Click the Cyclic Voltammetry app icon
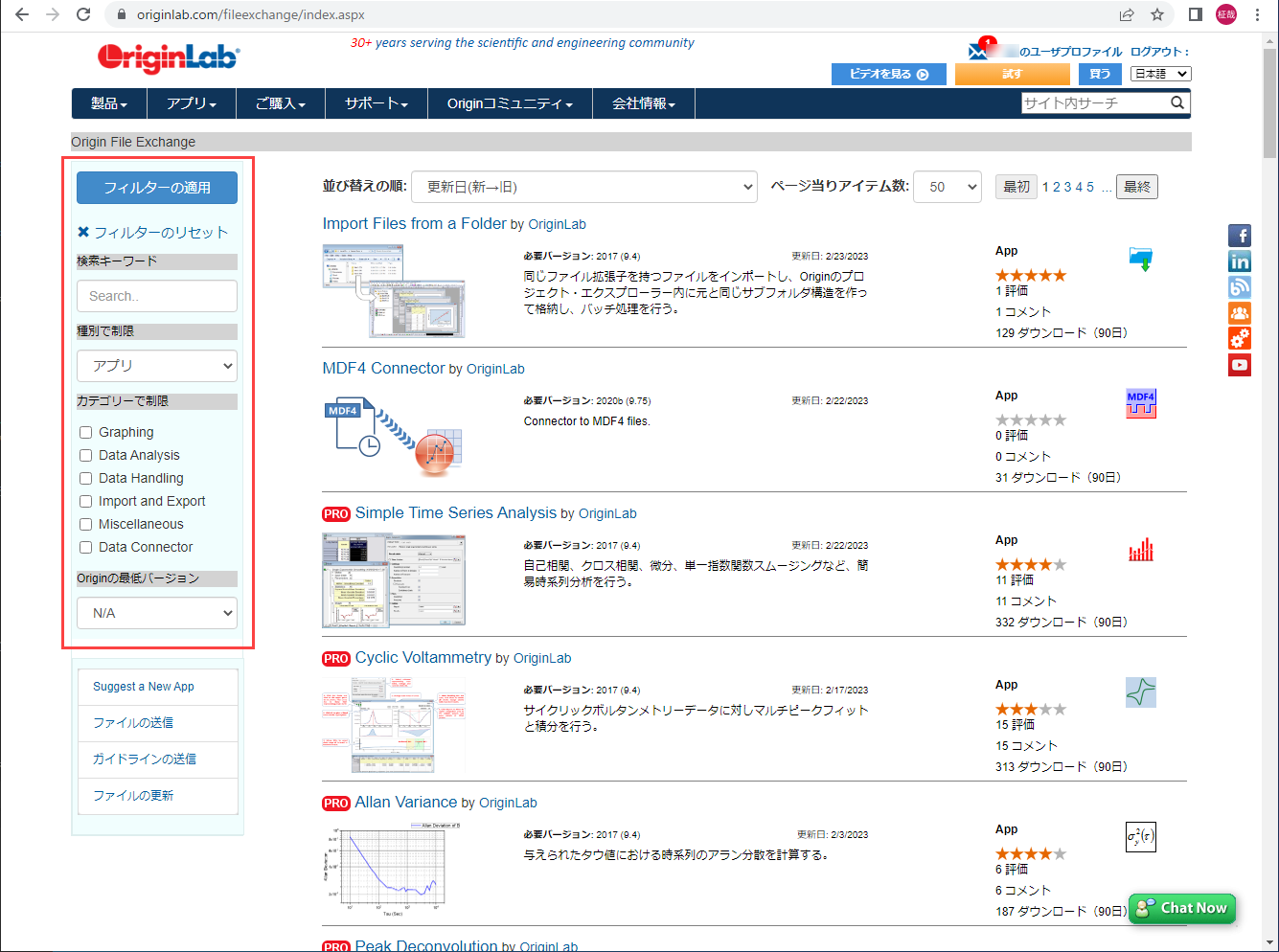1279x952 pixels. tap(1141, 692)
